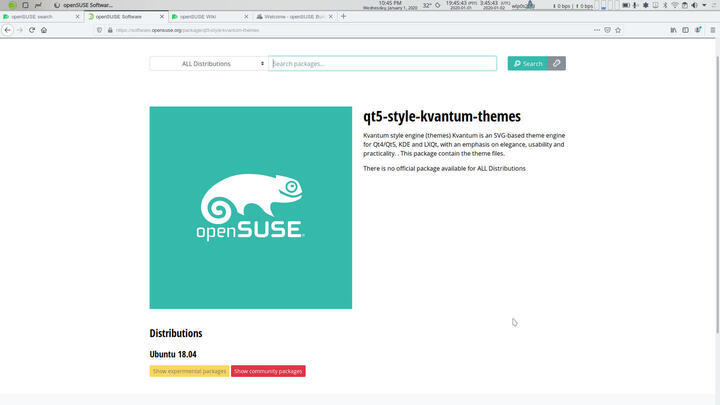Close the Welcome - openSUSE tab
The image size is (720, 405).
(x=331, y=17)
